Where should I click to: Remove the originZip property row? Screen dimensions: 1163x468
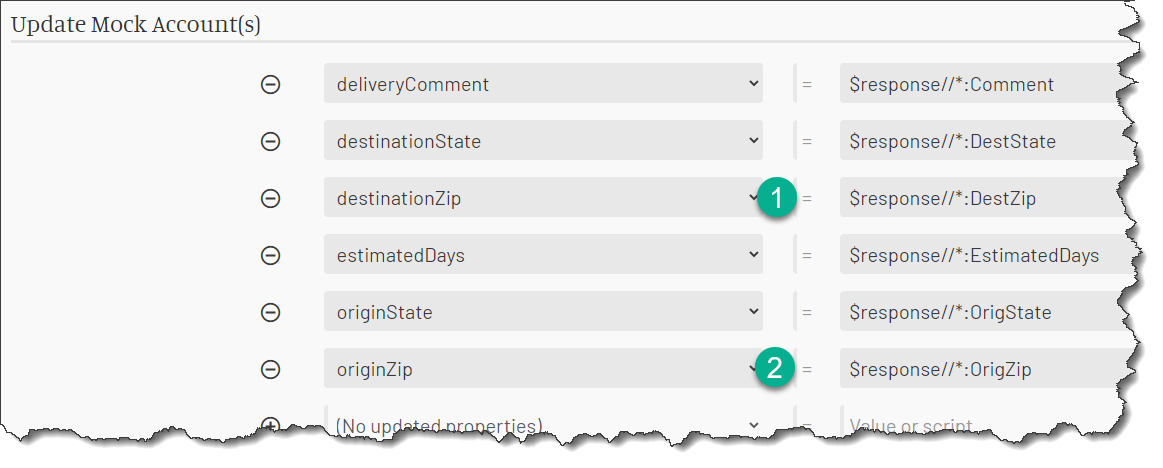click(271, 369)
